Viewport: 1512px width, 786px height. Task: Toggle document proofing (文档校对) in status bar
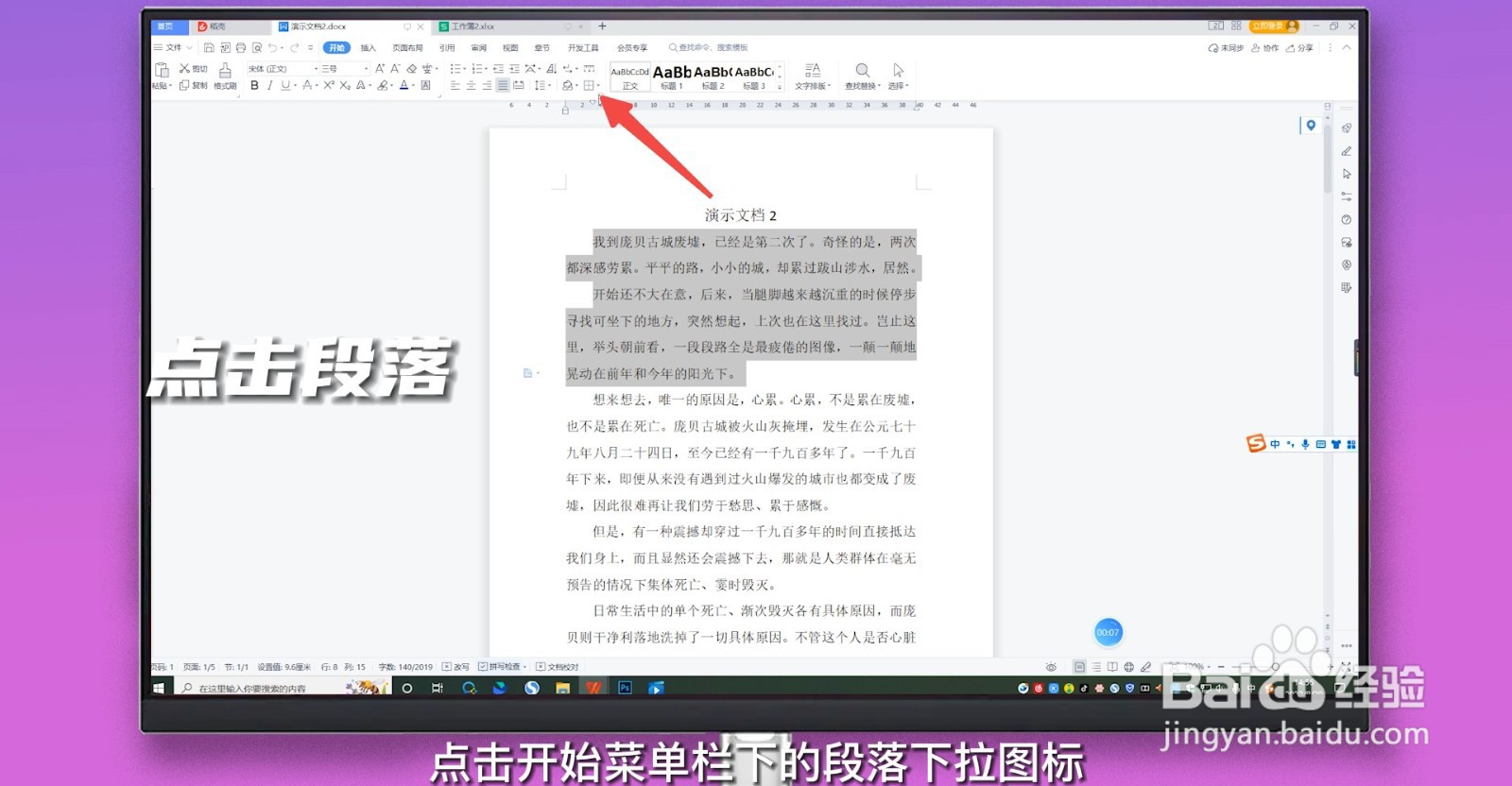coord(557,666)
